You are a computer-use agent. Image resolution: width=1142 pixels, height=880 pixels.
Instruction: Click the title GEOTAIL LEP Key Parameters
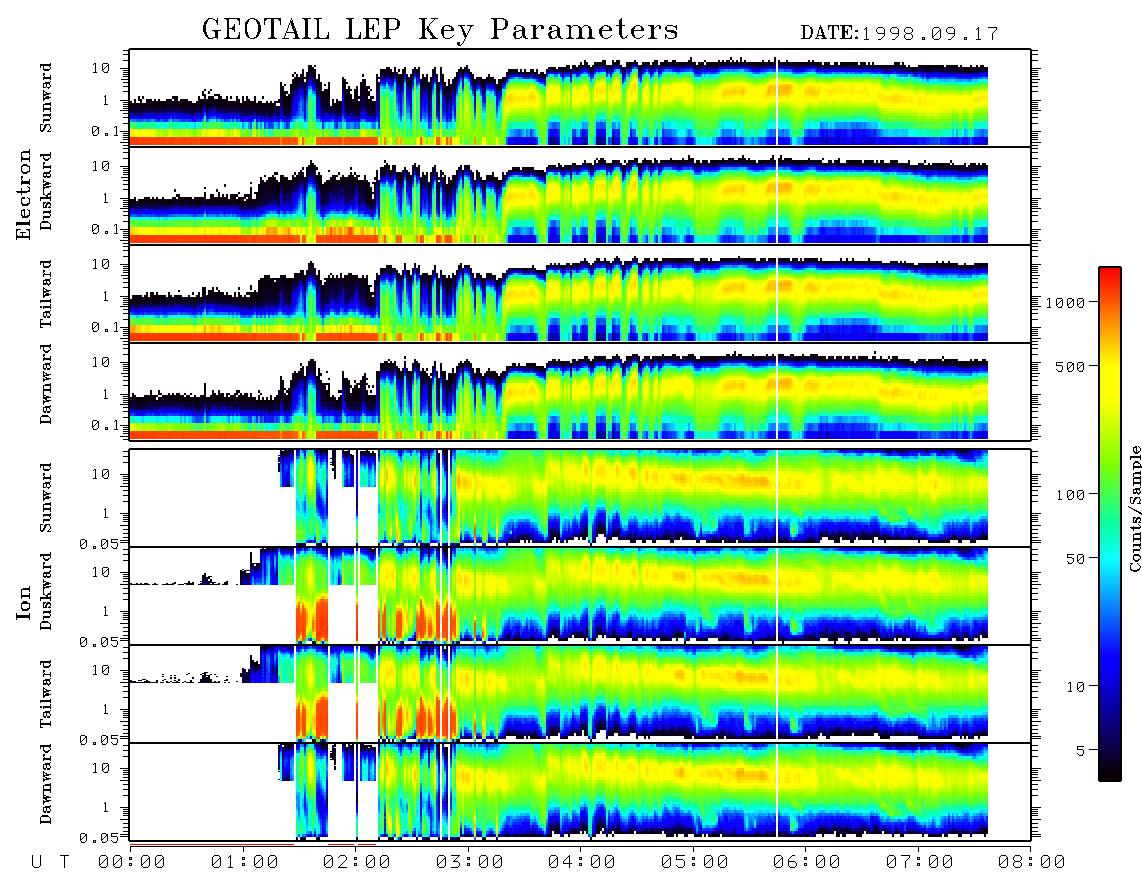coord(440,30)
